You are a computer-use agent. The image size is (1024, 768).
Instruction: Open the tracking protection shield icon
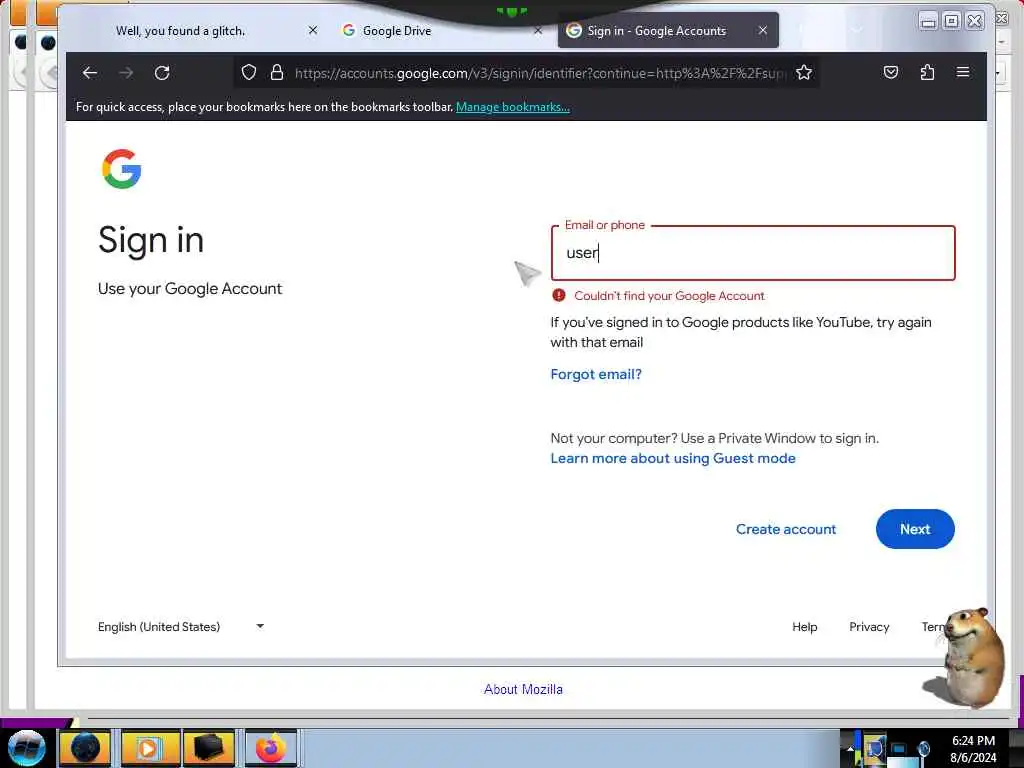(x=249, y=72)
